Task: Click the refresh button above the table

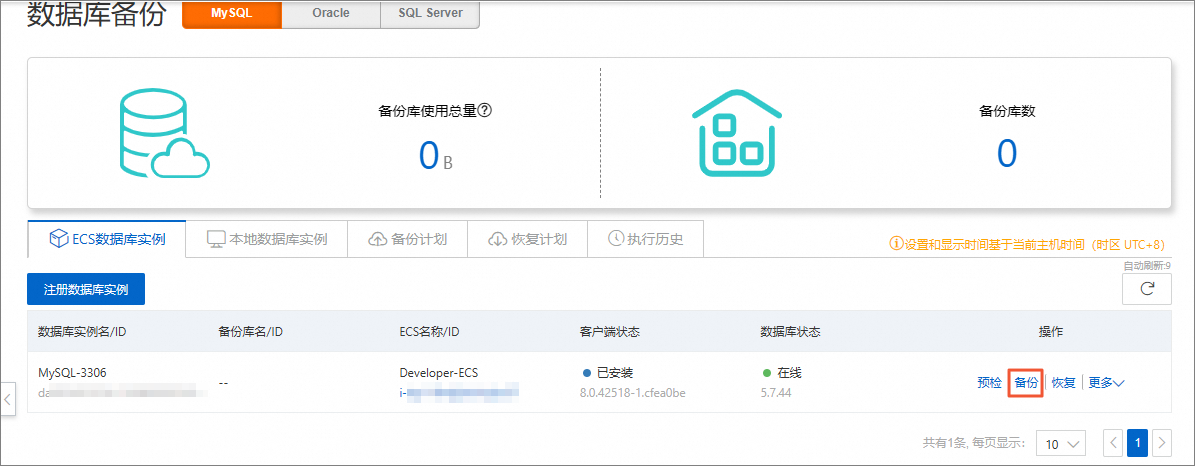Action: [1145, 289]
